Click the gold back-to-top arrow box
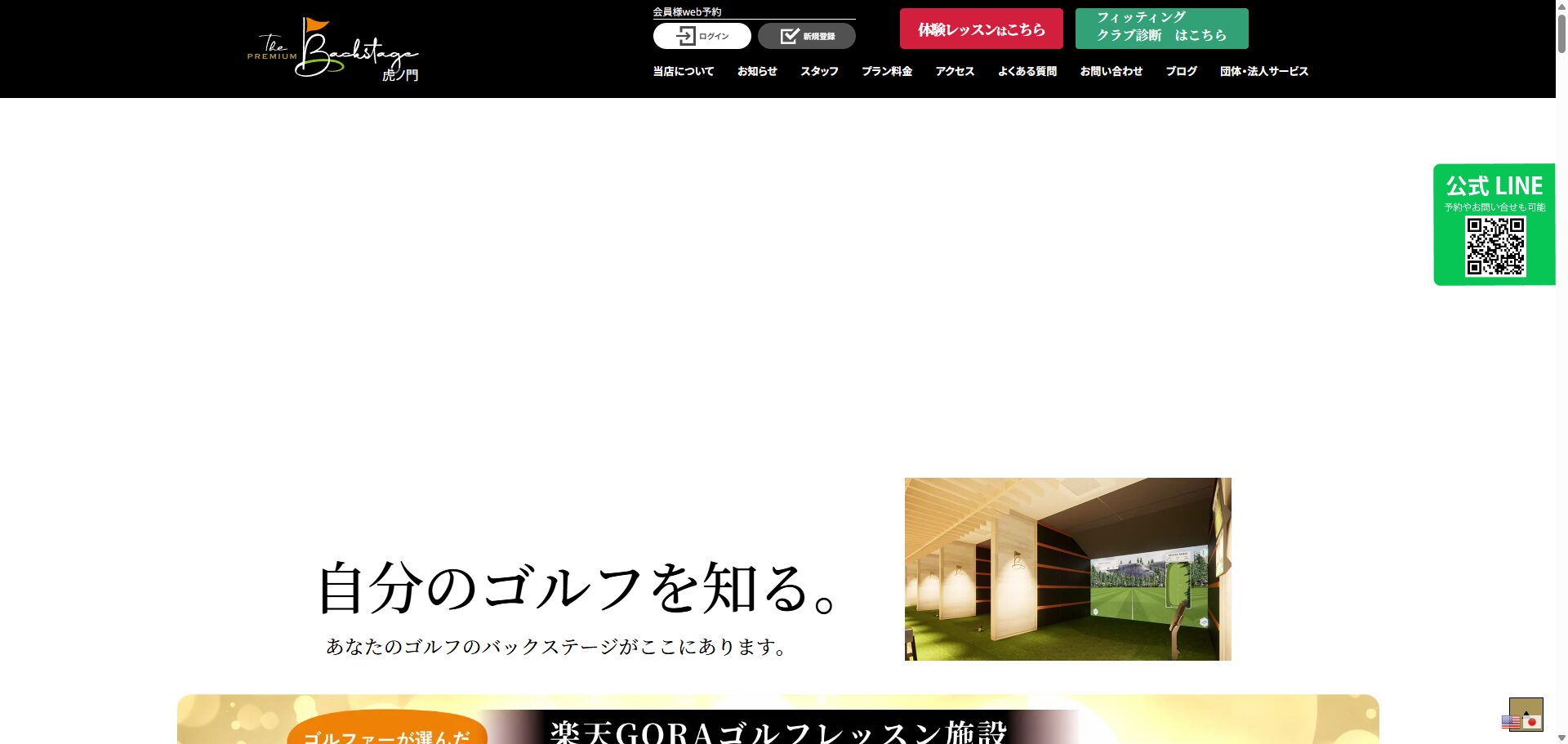The height and width of the screenshot is (744, 1568). coord(1526,707)
